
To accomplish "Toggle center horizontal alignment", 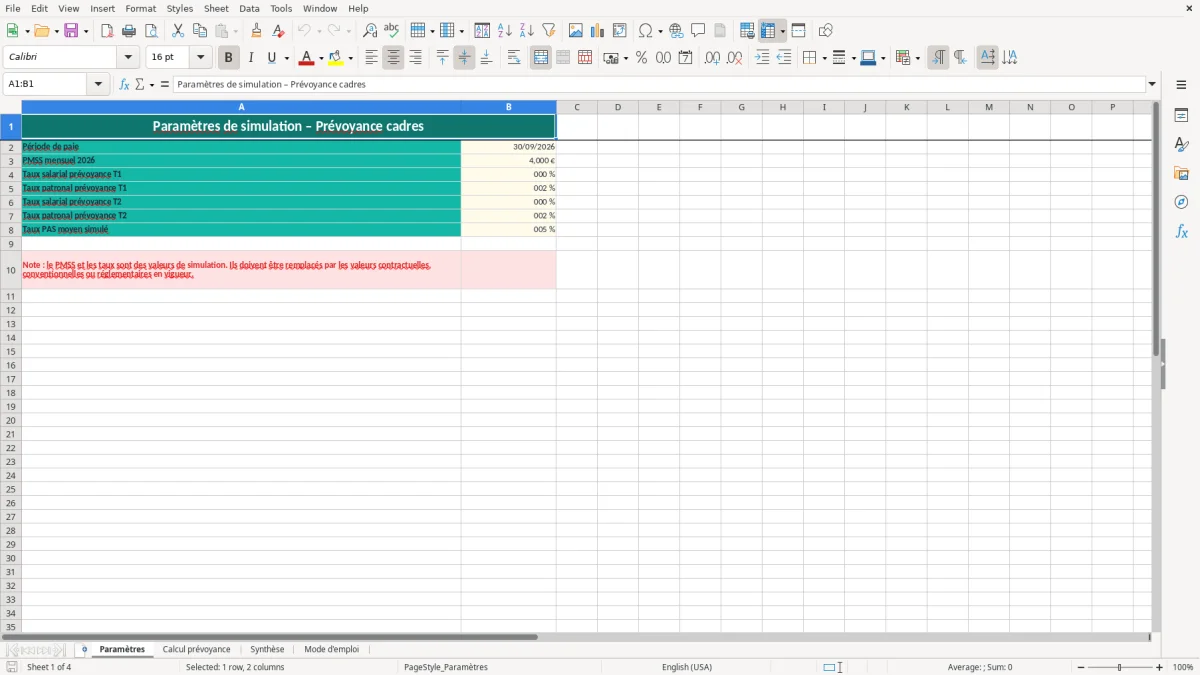I will (393, 58).
